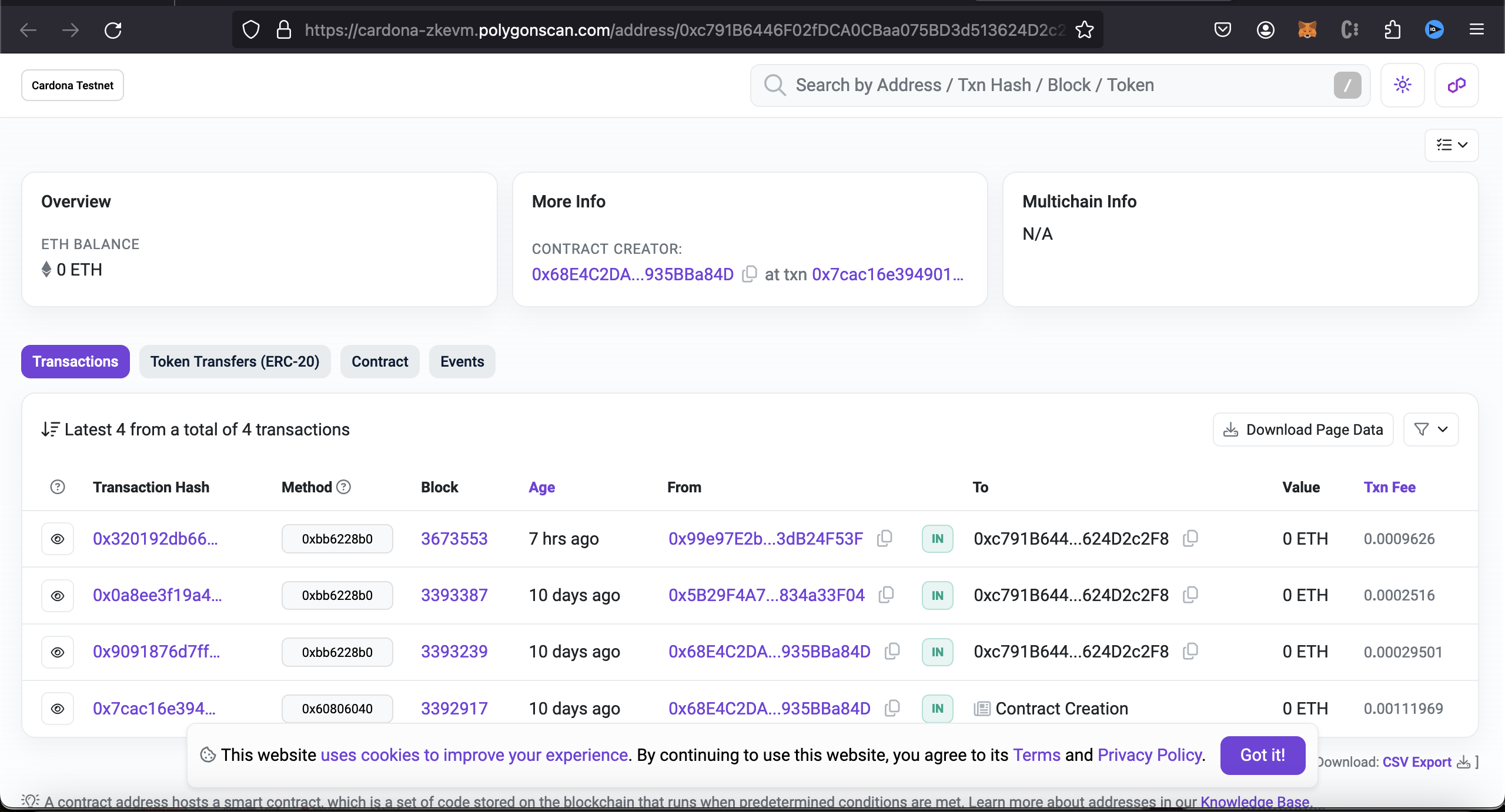Open block 3673553 link

[x=454, y=539]
